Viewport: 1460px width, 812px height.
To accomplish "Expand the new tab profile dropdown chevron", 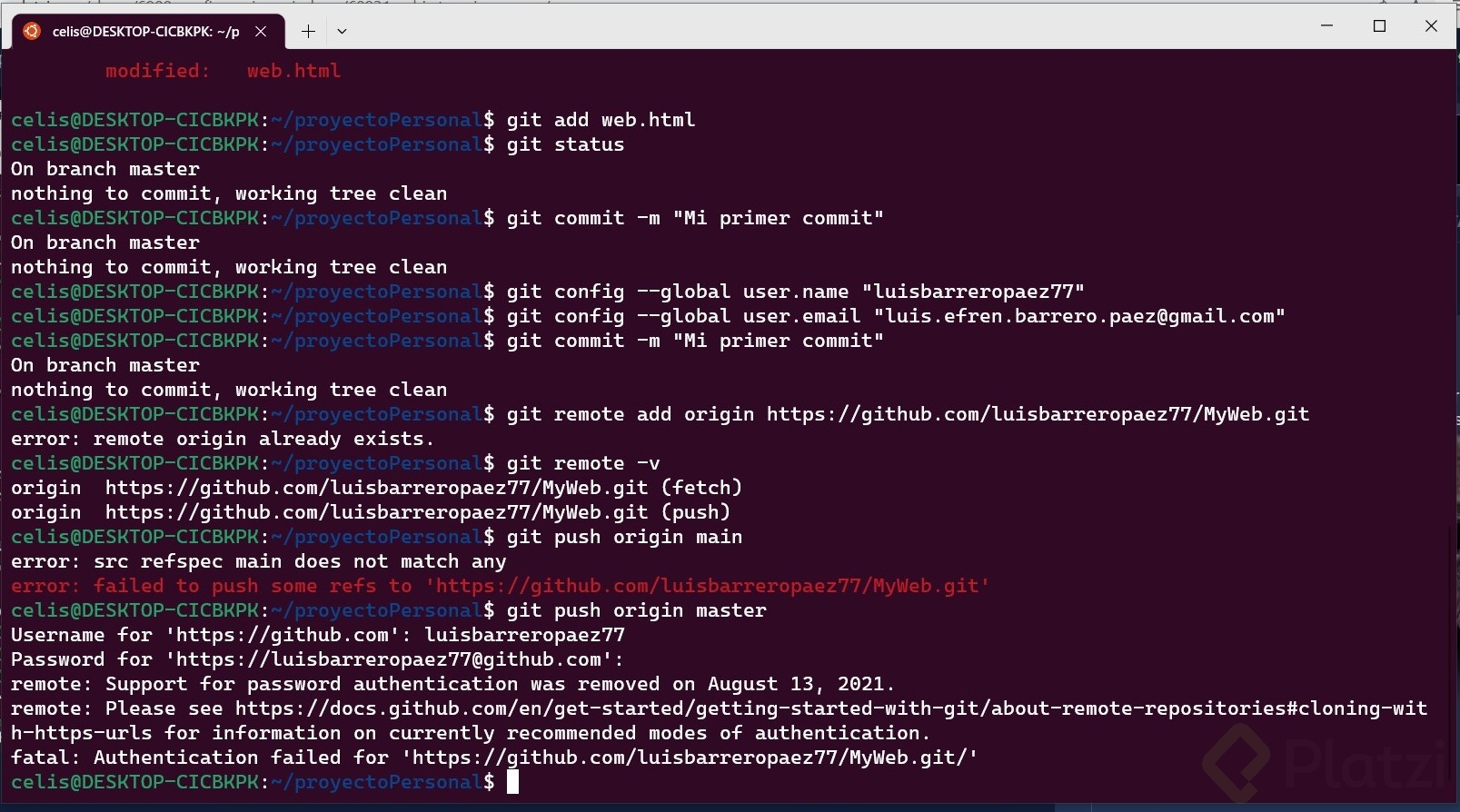I will 342,31.
